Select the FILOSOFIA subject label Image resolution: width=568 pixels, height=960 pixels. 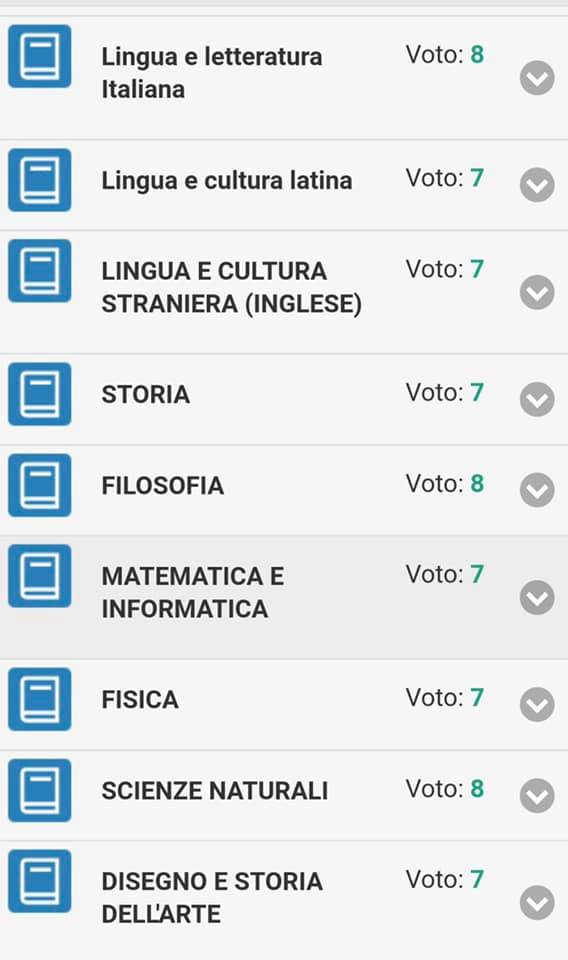tap(163, 486)
